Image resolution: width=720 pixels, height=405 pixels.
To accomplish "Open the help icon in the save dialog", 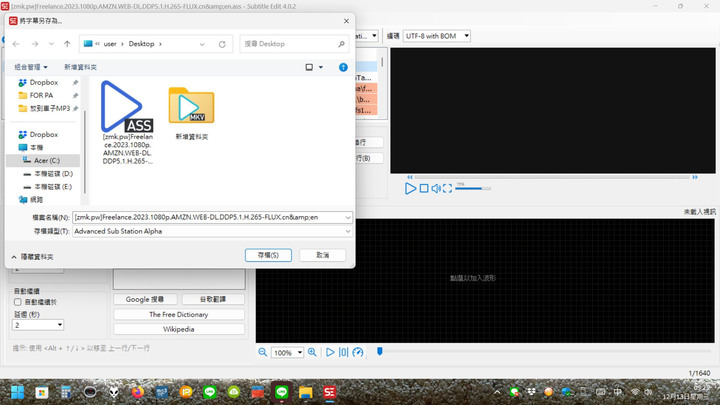I will click(343, 67).
